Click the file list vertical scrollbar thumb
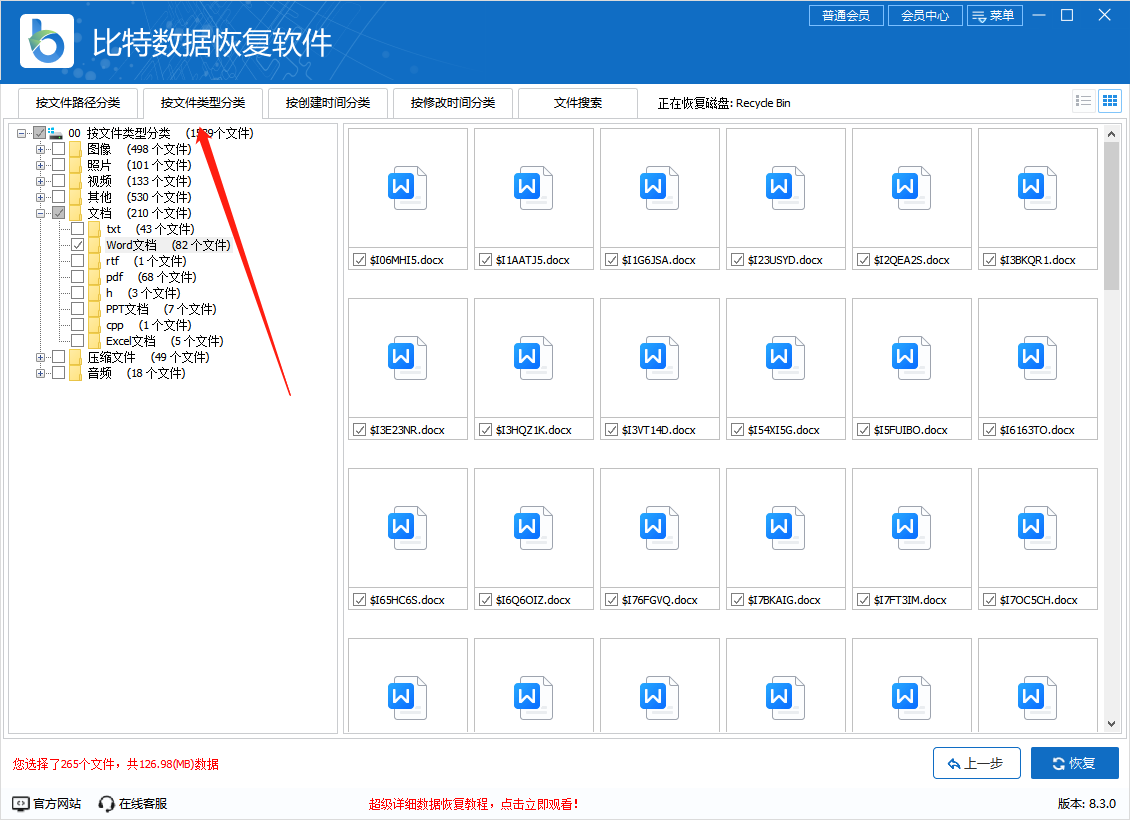 tap(1111, 216)
